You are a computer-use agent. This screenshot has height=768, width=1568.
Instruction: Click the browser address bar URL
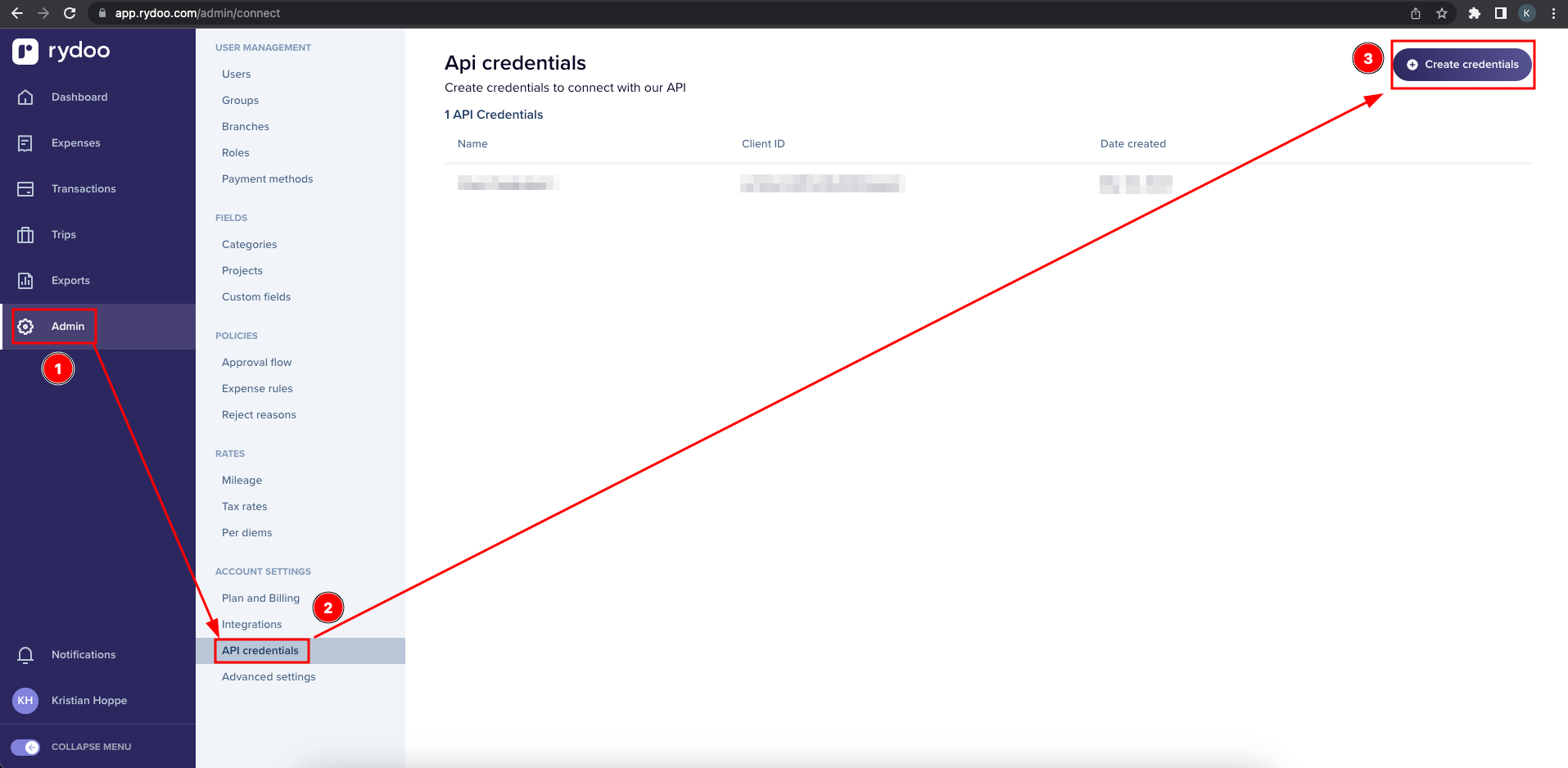[197, 13]
